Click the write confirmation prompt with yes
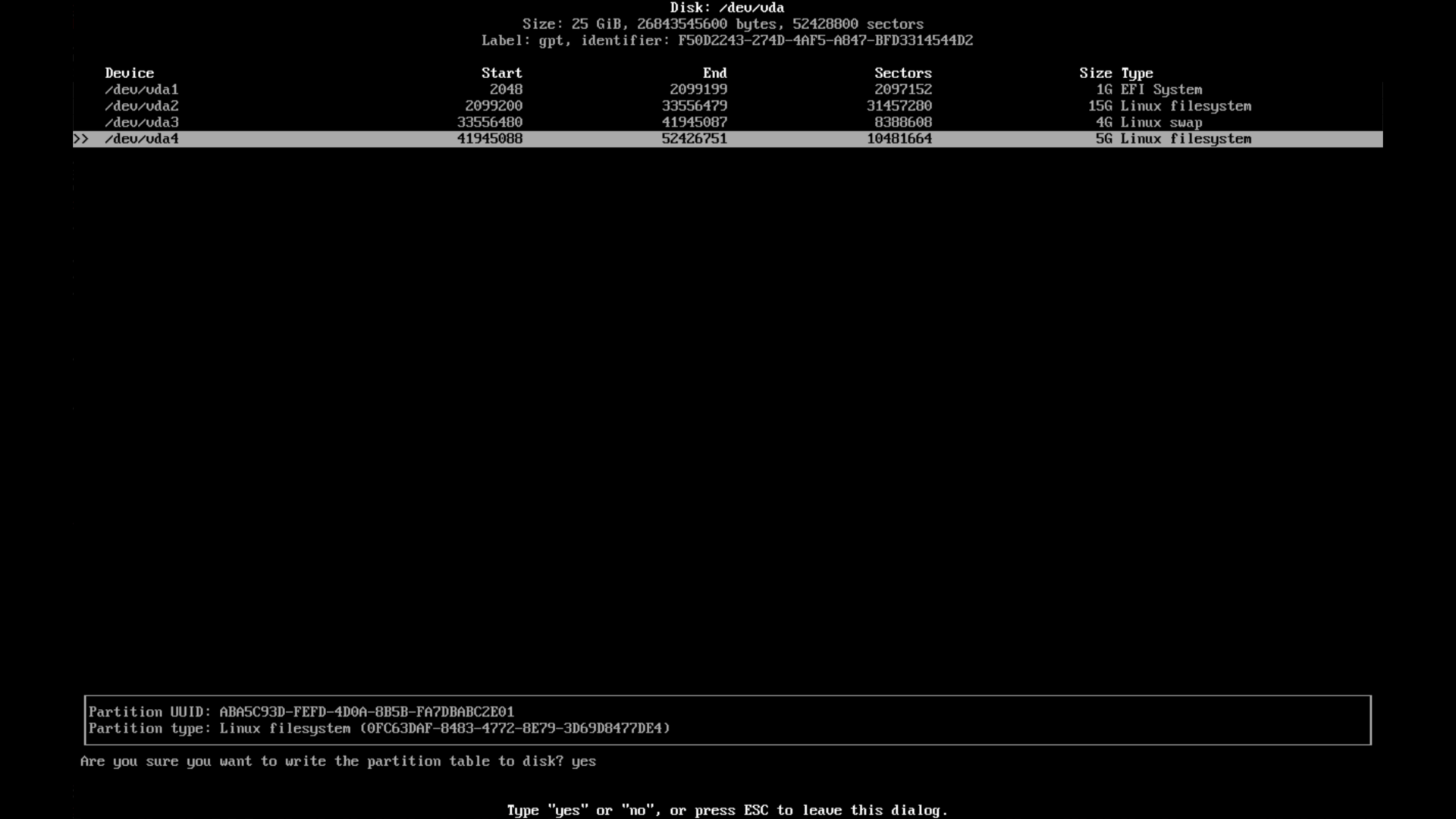 (338, 761)
